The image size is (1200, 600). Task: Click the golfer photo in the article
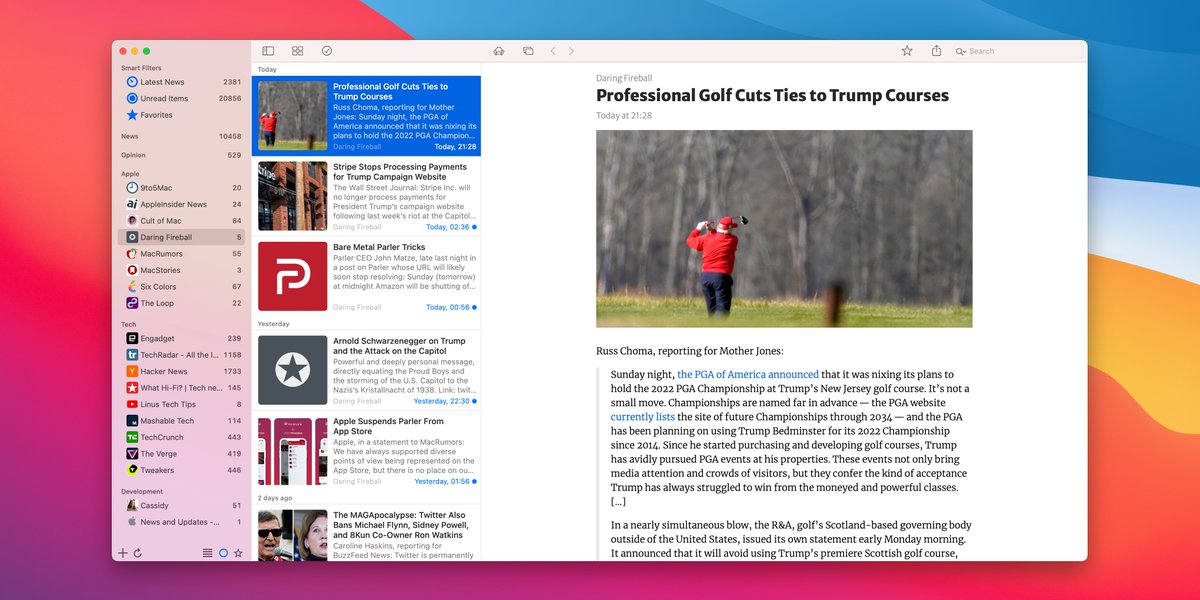click(x=784, y=228)
